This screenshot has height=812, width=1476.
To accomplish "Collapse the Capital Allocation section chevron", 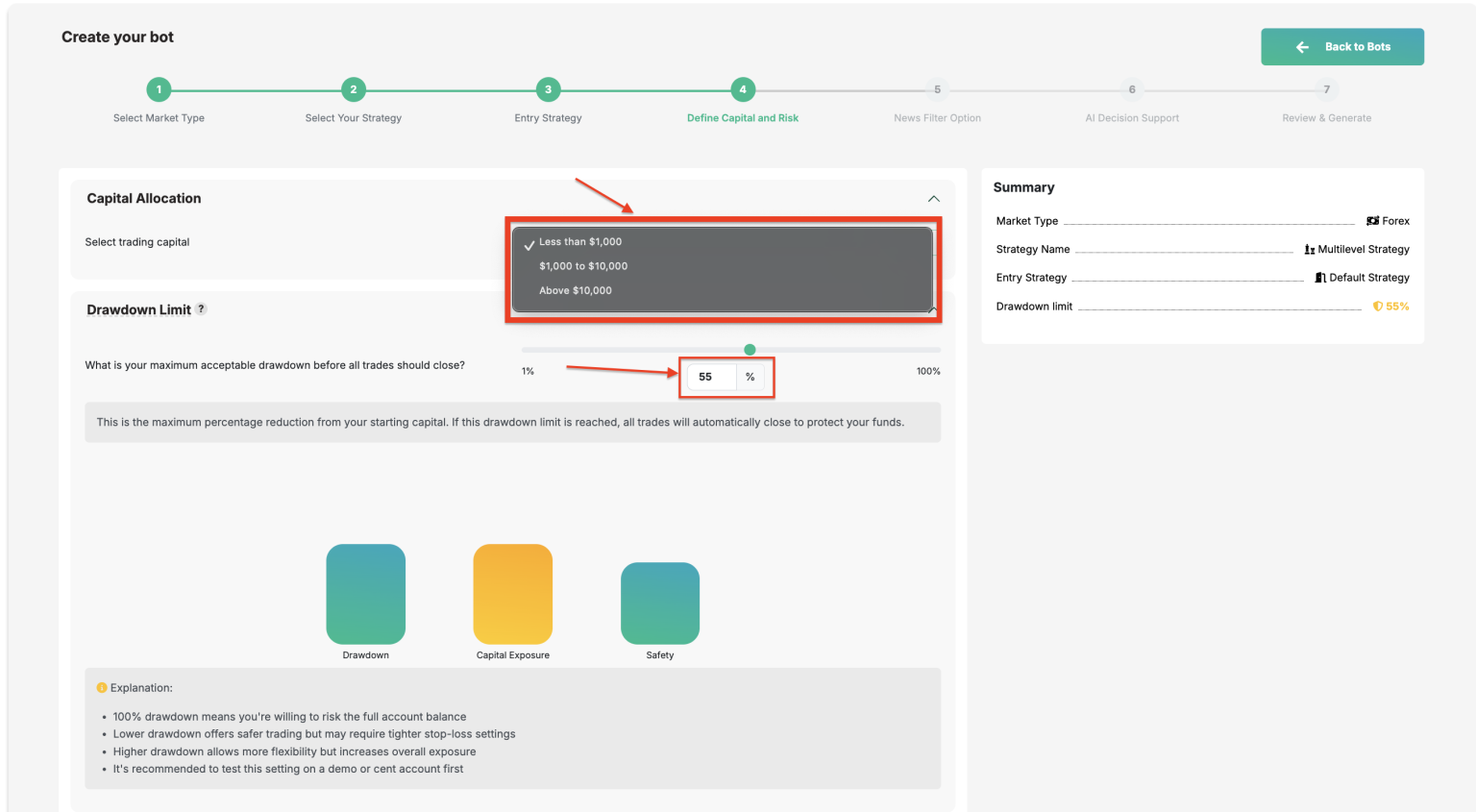I will (933, 199).
